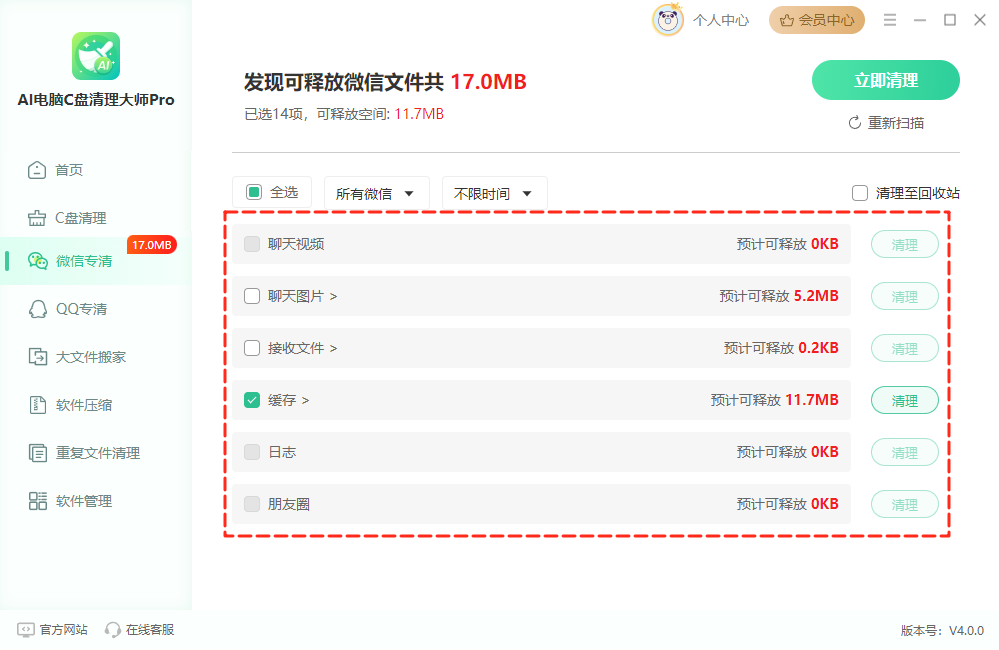The height and width of the screenshot is (650, 999).
Task: Click the 软件压缩 zip file icon
Action: click(x=38, y=405)
